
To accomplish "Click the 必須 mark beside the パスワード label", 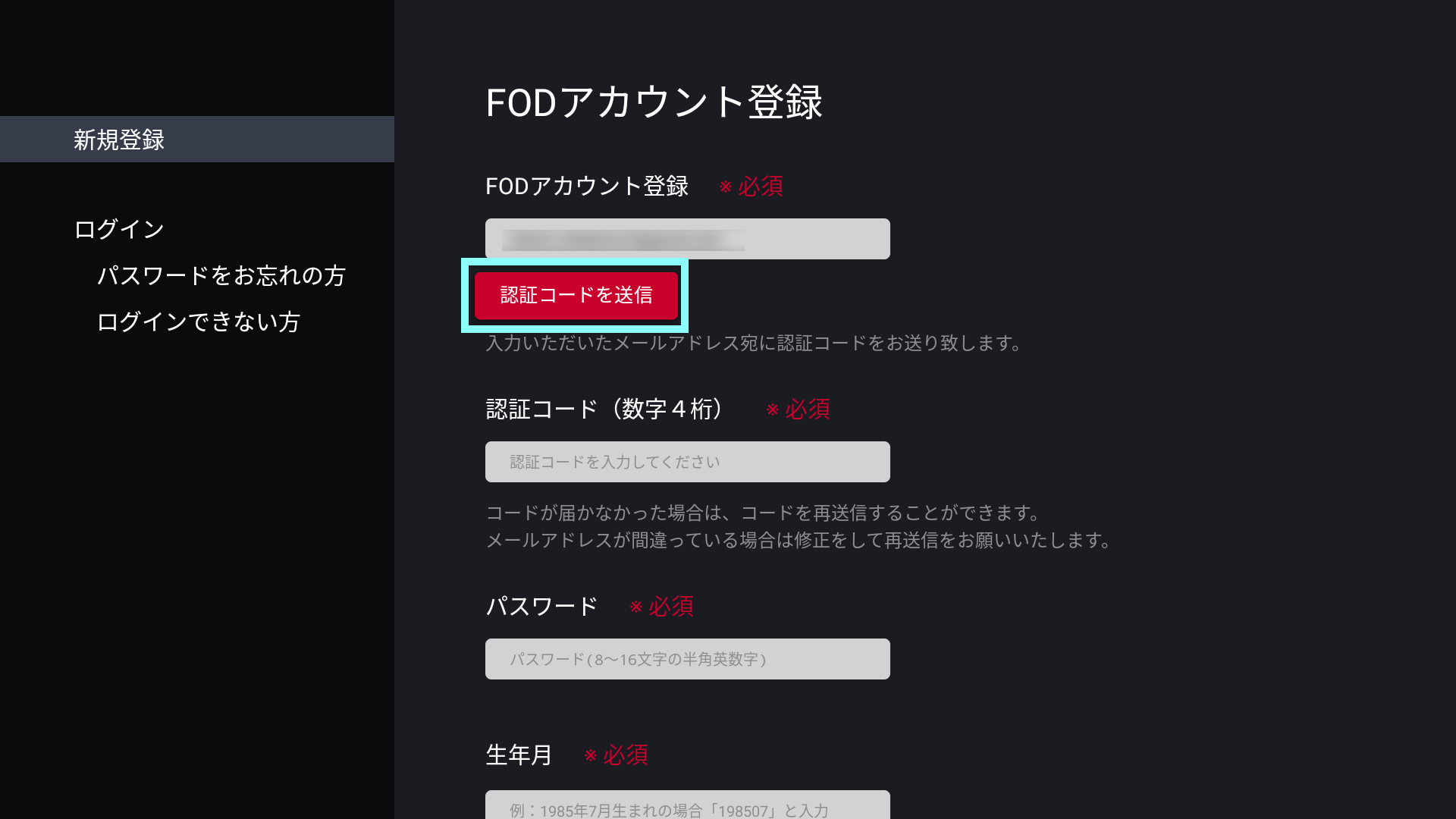I will click(x=662, y=607).
